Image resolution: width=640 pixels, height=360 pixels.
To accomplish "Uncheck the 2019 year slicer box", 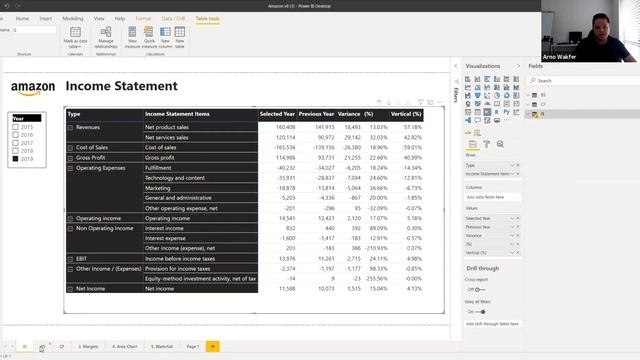I will (x=16, y=159).
